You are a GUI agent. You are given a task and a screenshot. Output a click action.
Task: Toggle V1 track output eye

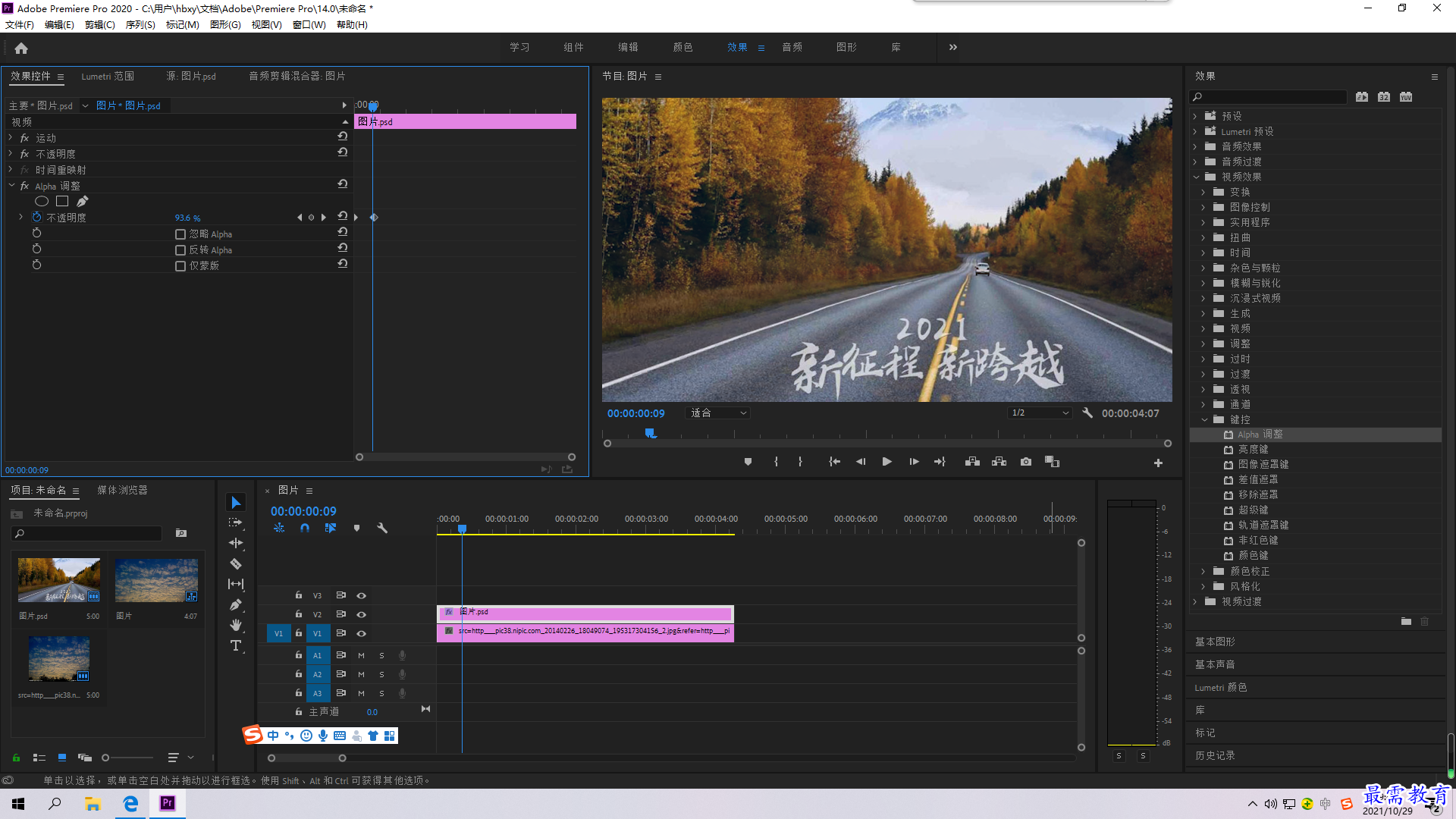point(362,633)
